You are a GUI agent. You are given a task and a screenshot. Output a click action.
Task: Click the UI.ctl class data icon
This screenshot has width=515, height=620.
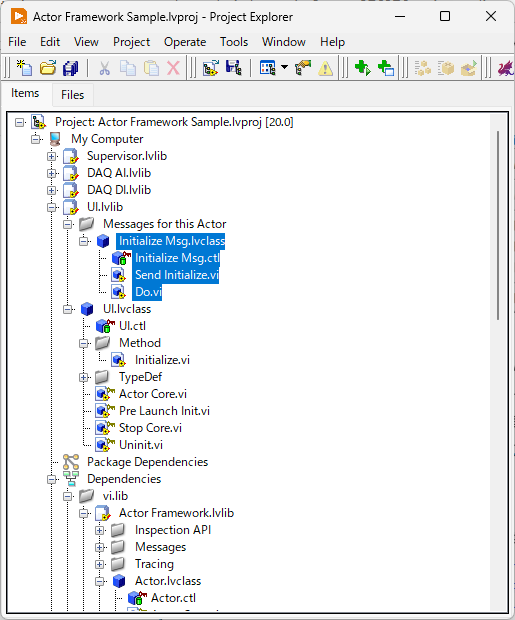105,326
